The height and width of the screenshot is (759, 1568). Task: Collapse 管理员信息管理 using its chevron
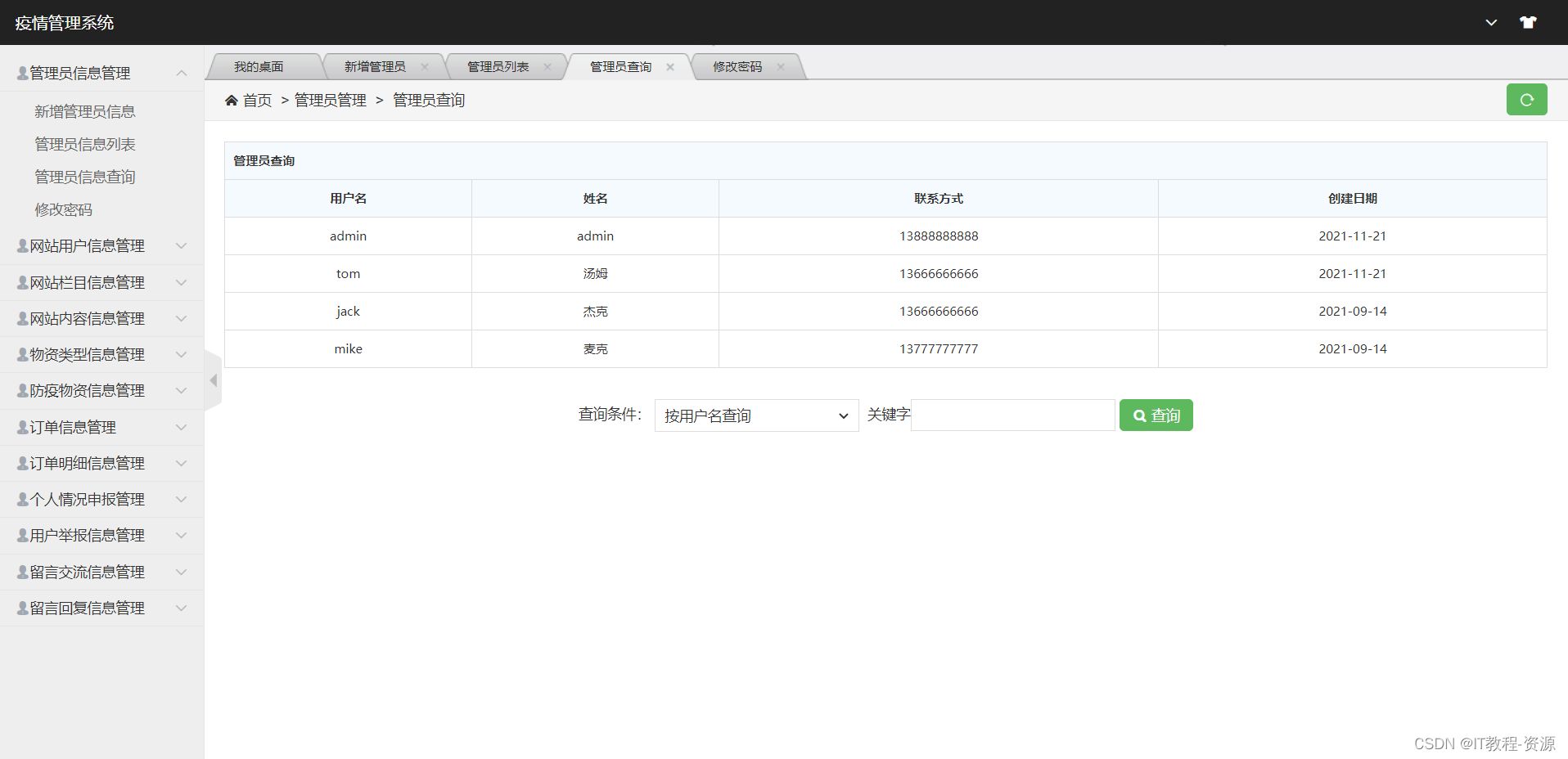point(182,73)
